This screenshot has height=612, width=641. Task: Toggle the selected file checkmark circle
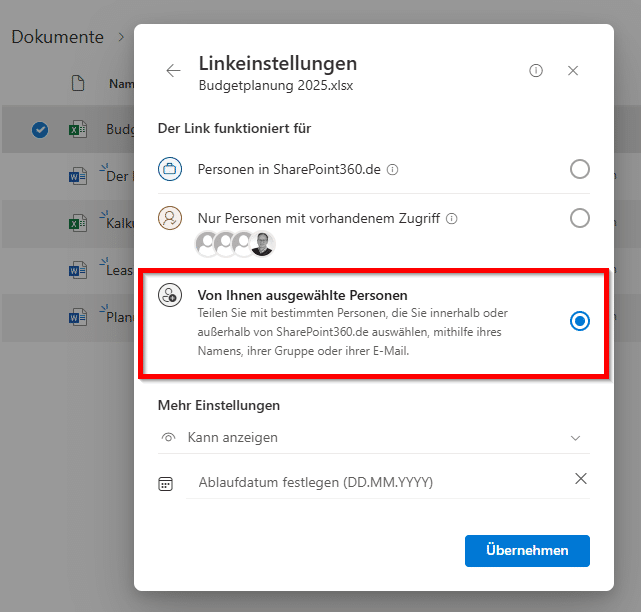pos(40,129)
